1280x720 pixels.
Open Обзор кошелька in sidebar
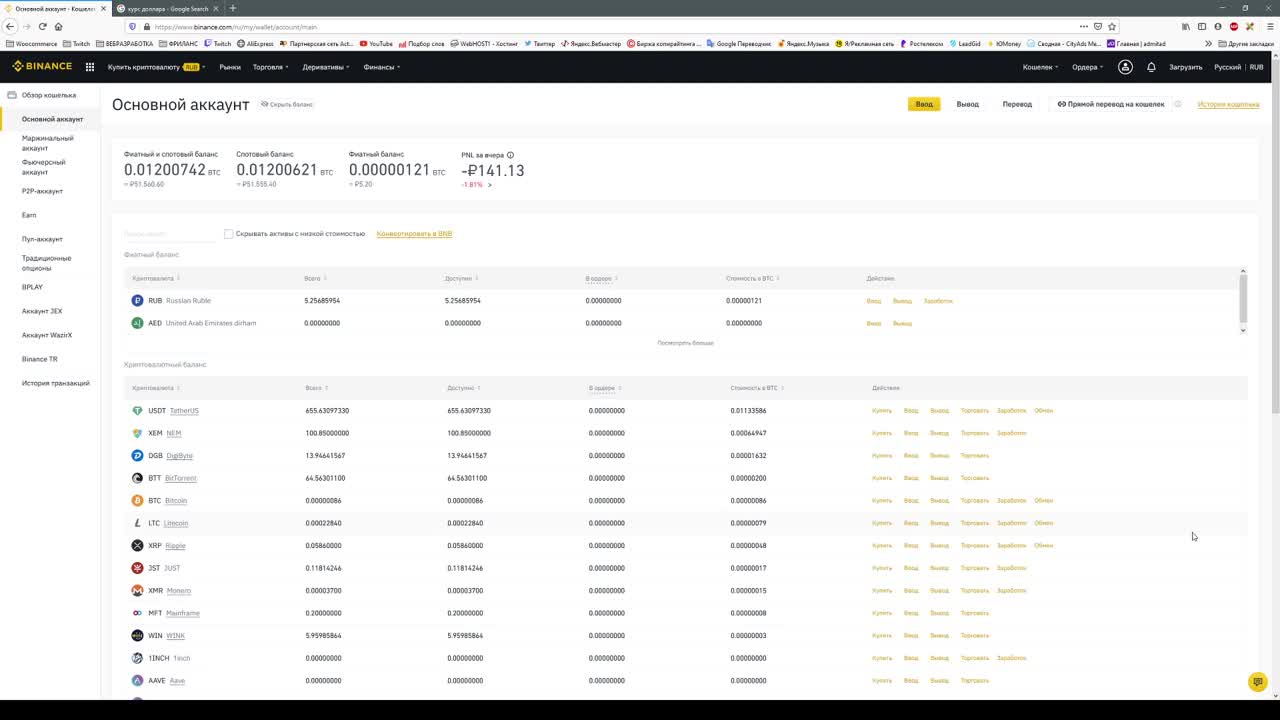coord(49,95)
